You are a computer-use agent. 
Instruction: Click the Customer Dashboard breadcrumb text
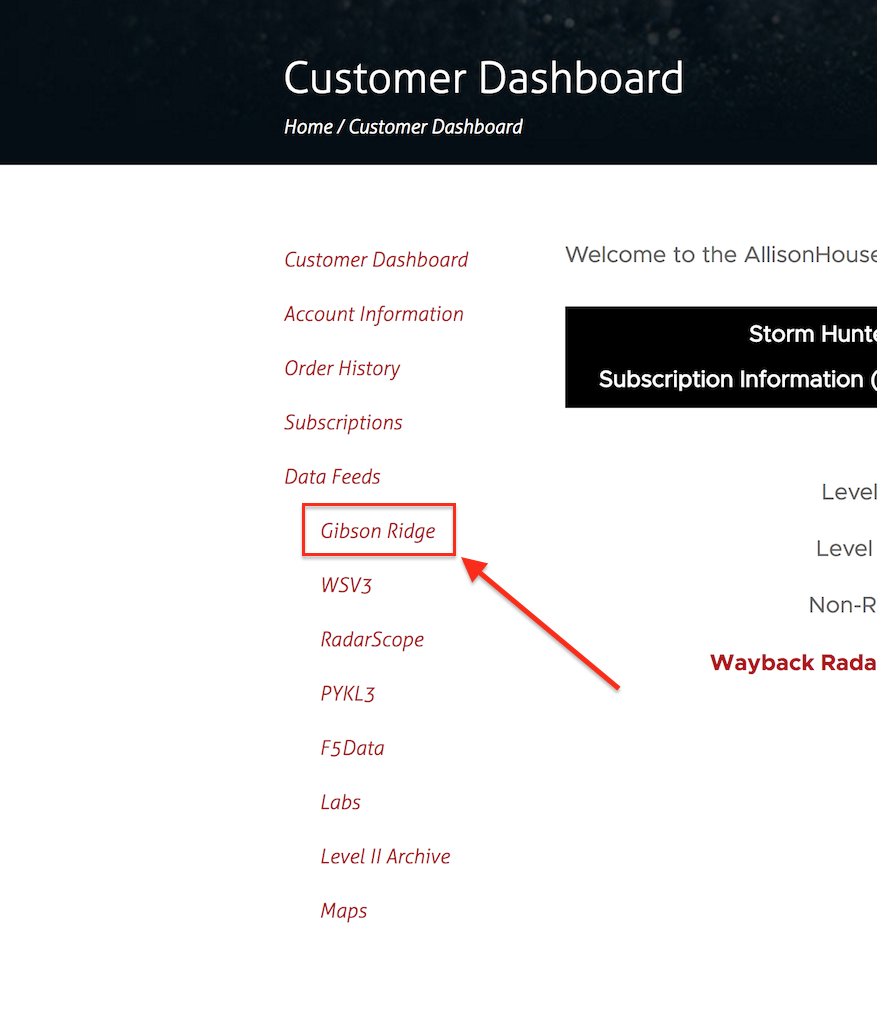click(x=436, y=127)
